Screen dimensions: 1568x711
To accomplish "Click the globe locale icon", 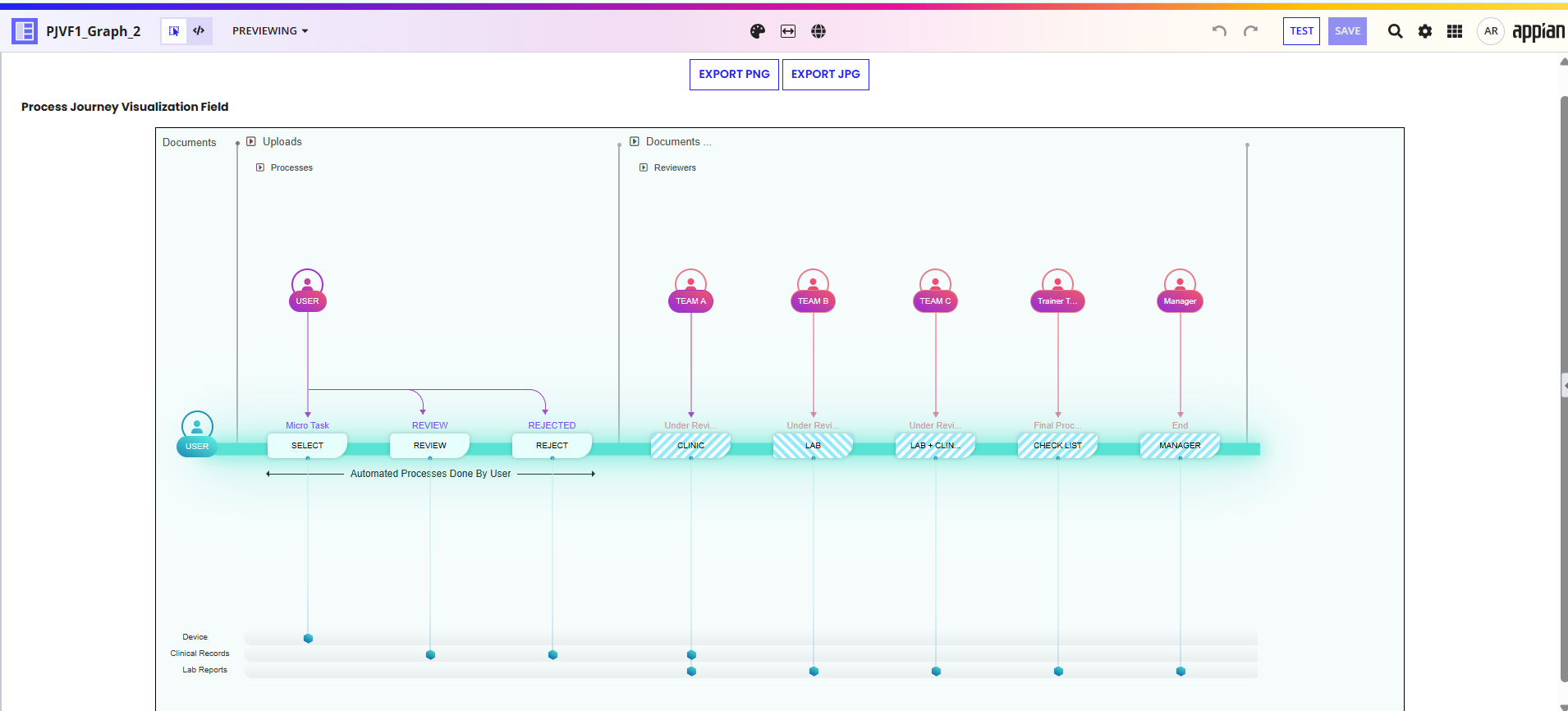I will click(x=818, y=31).
